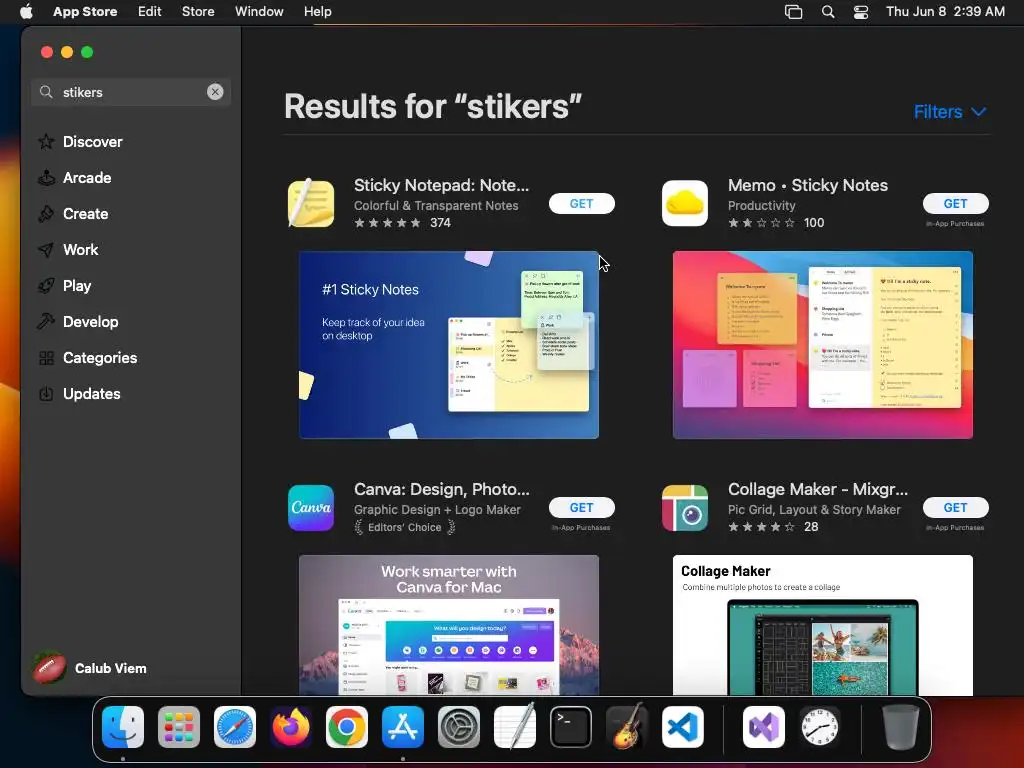Open Sticky Notepad app icon
The image size is (1024, 768).
(311, 203)
